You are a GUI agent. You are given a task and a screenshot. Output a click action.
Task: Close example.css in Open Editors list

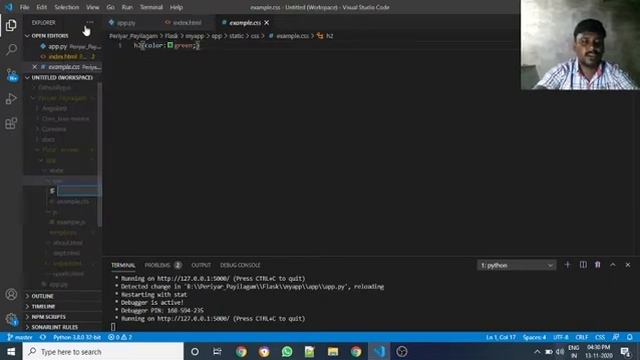pos(35,67)
